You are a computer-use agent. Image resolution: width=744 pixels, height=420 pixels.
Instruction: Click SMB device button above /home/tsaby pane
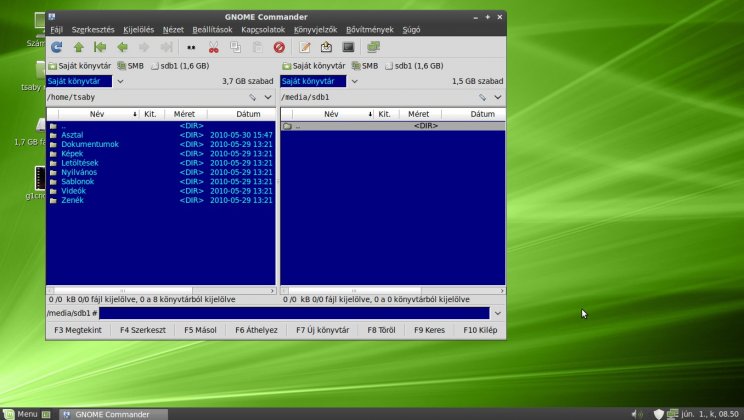click(x=130, y=66)
